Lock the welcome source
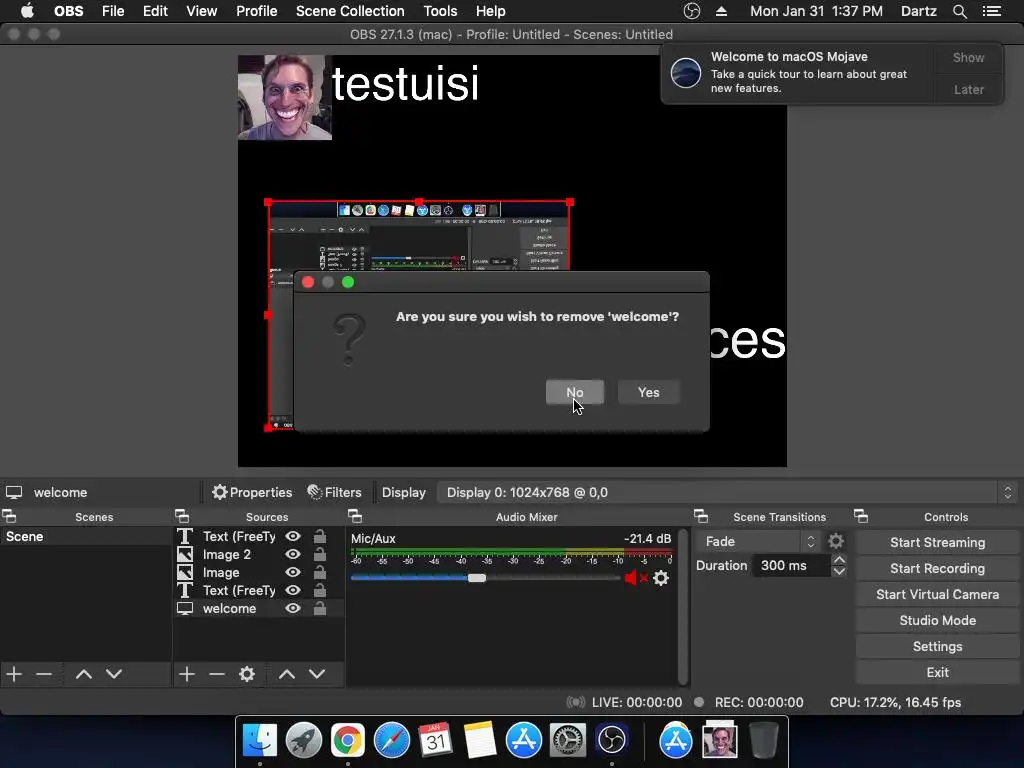Image resolution: width=1024 pixels, height=768 pixels. (320, 608)
